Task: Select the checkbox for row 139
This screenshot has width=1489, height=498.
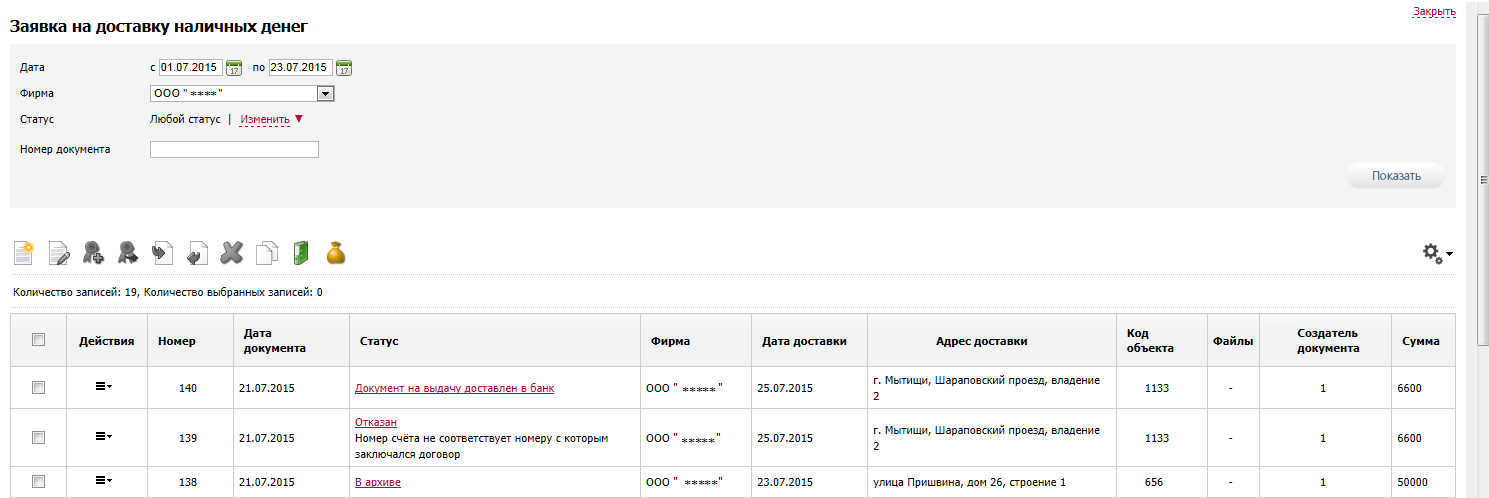Action: point(39,437)
